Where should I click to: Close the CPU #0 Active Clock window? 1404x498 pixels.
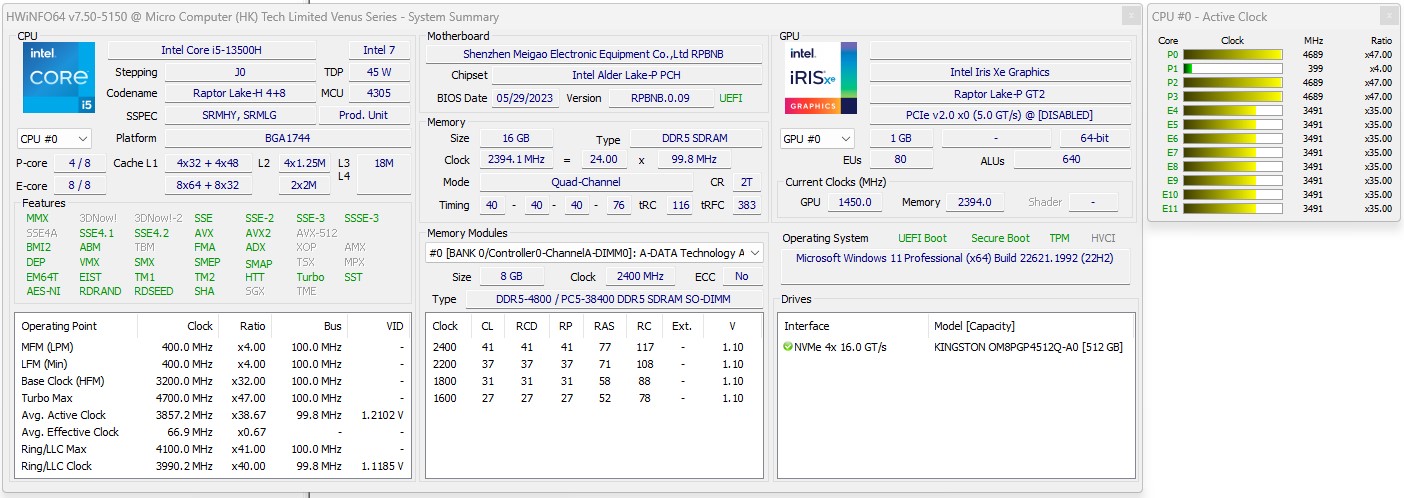(1387, 16)
